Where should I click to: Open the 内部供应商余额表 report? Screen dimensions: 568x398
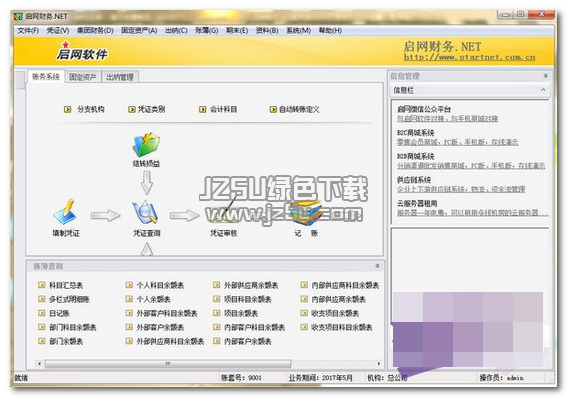click(x=333, y=299)
